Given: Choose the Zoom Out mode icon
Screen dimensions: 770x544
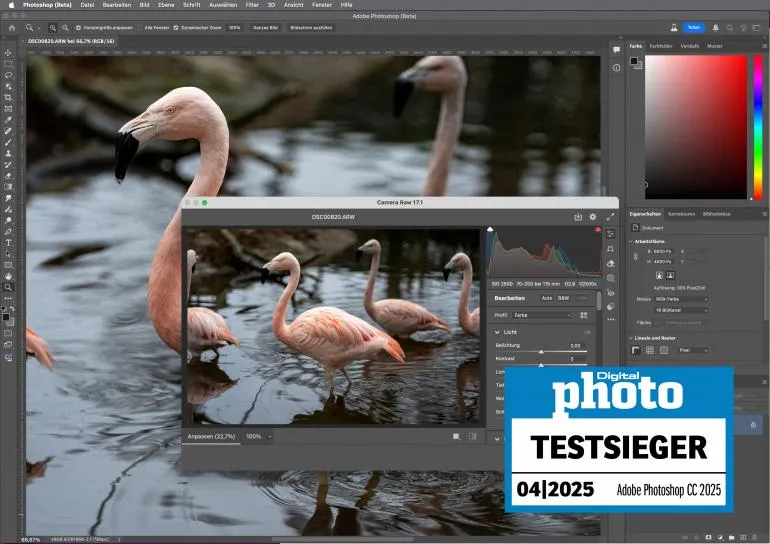Looking at the screenshot, I should [65, 28].
